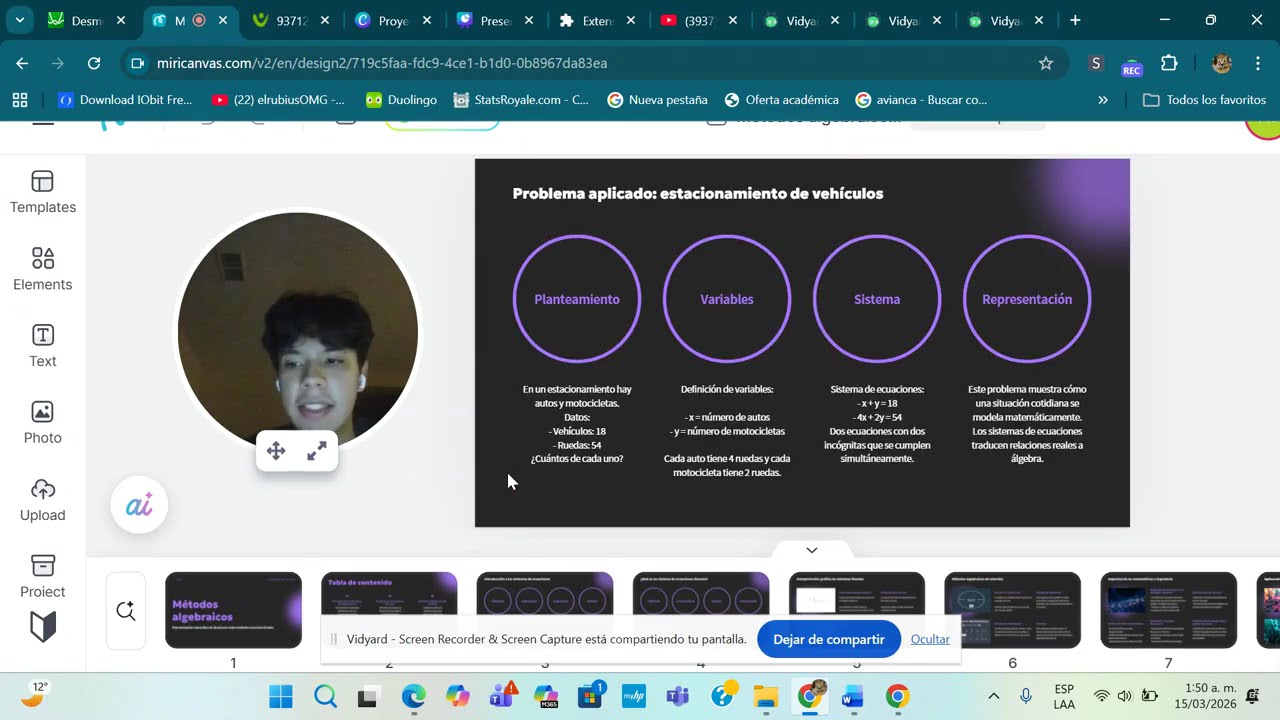Image resolution: width=1280 pixels, height=720 pixels.
Task: Open the Photo panel
Action: [x=42, y=424]
